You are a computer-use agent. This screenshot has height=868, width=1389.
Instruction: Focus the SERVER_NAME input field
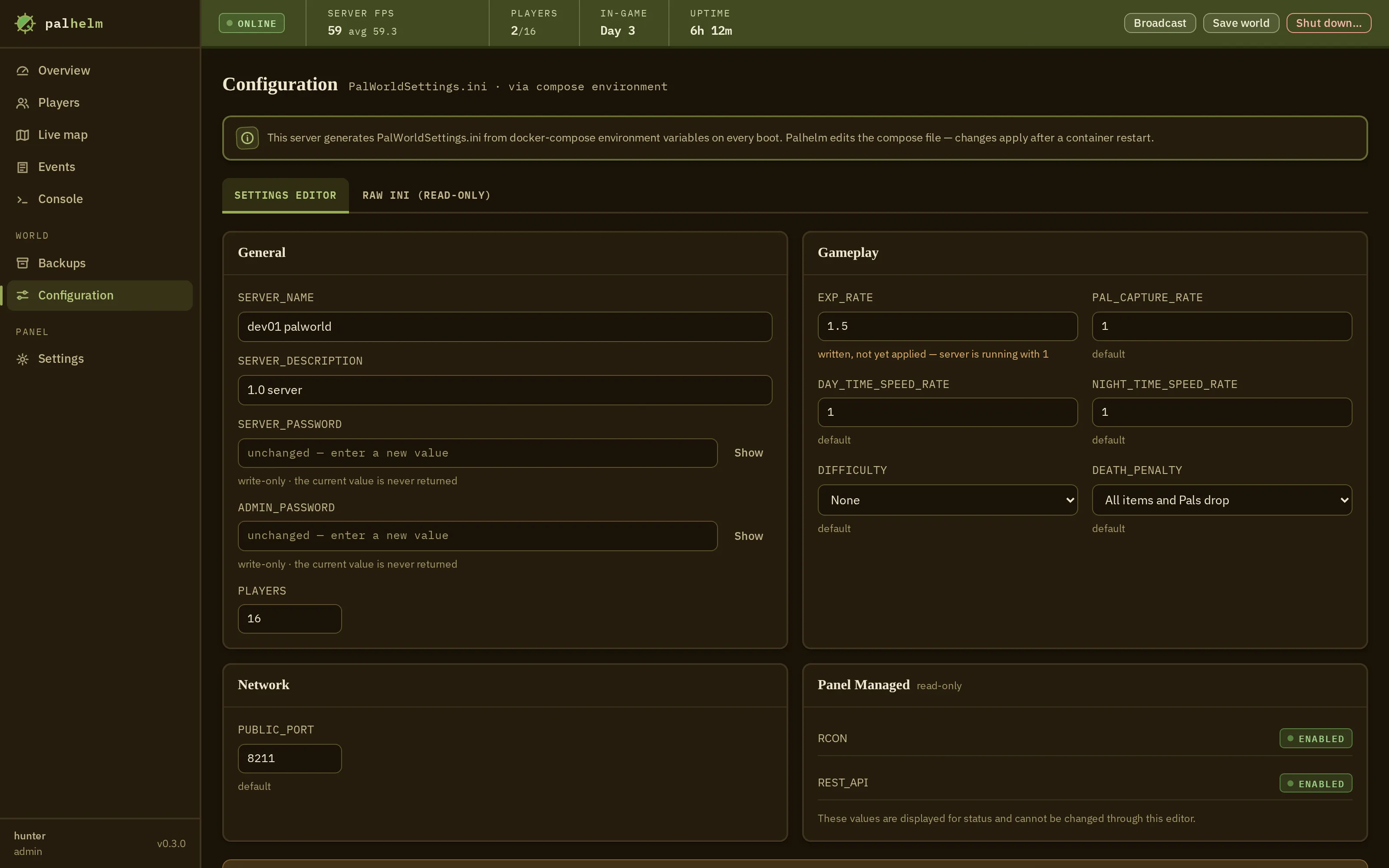click(504, 327)
